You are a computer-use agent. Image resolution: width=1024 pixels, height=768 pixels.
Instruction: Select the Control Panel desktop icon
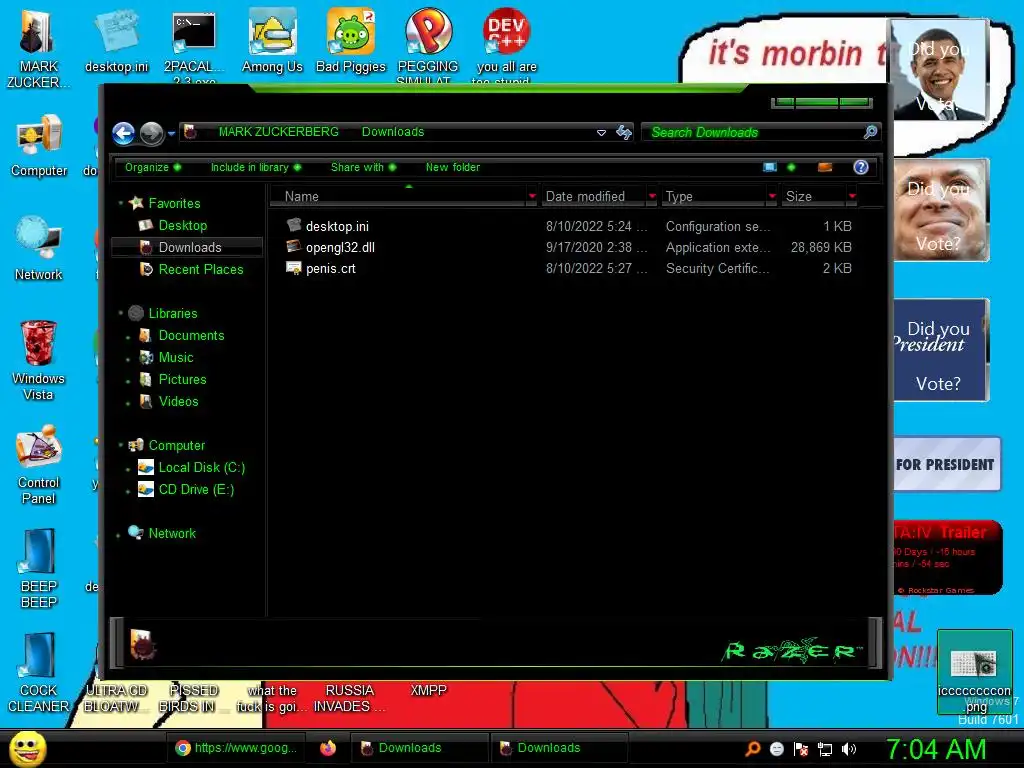(x=39, y=465)
